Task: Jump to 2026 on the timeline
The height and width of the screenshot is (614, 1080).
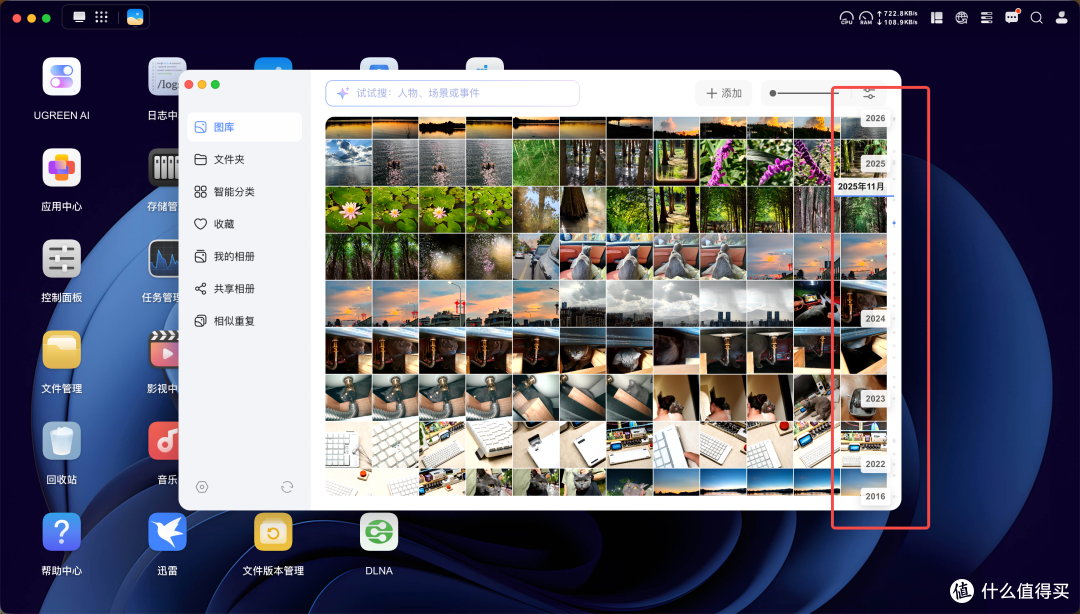Action: coord(875,119)
